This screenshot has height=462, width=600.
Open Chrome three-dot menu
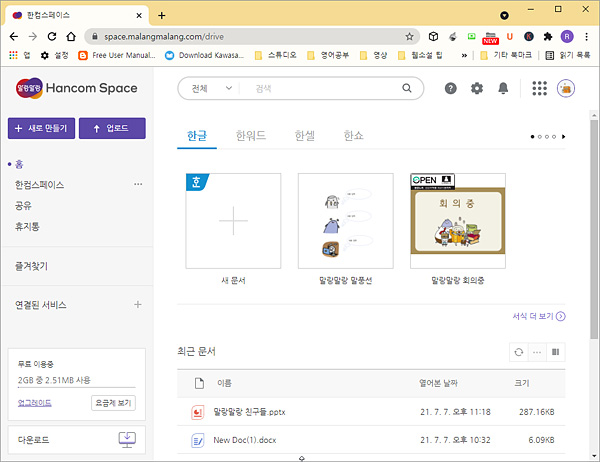coord(586,36)
